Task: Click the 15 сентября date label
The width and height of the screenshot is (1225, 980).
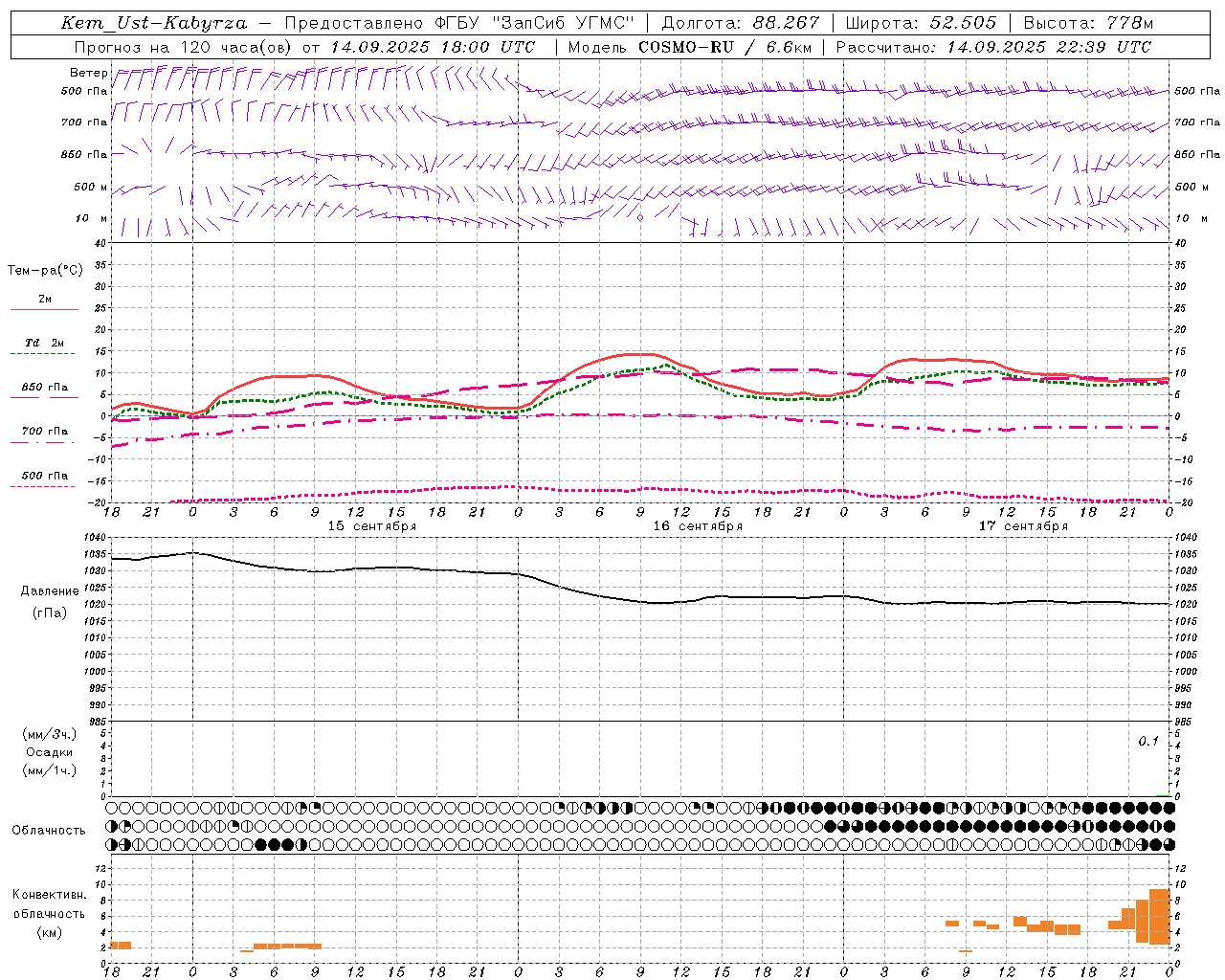Action: 371,526
